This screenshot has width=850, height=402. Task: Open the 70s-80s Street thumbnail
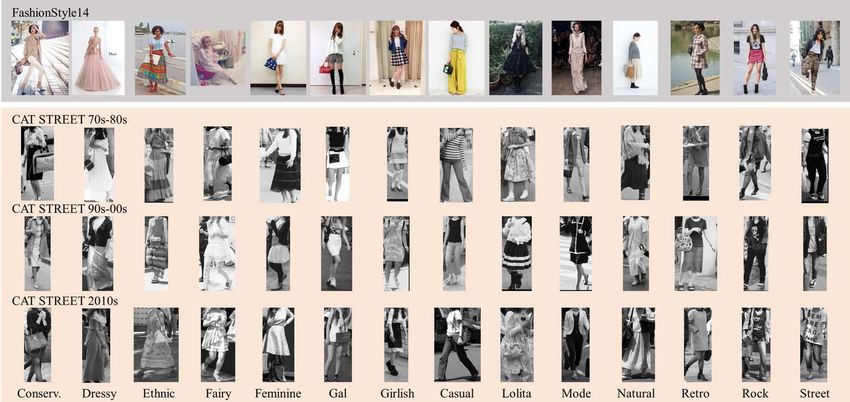click(815, 165)
